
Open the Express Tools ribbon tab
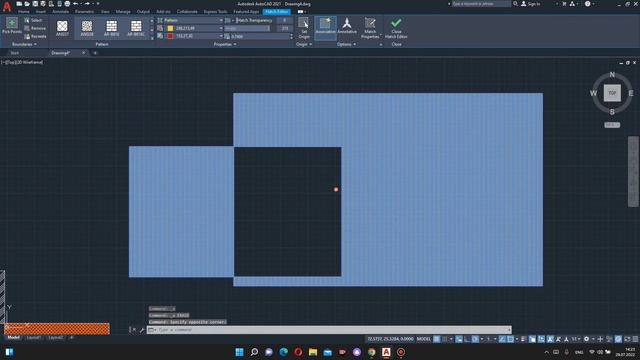coord(216,12)
